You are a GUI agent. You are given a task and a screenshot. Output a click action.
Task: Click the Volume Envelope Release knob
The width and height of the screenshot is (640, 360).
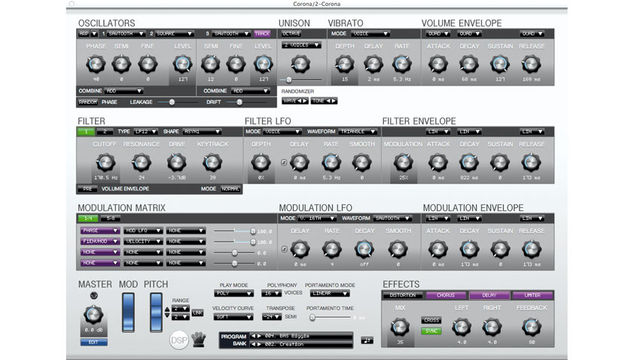531,64
